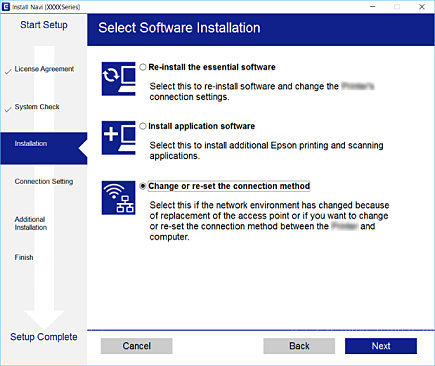This screenshot has height=366, width=435.
Task: Click the Wi-Fi network connection icon
Action: (x=119, y=198)
